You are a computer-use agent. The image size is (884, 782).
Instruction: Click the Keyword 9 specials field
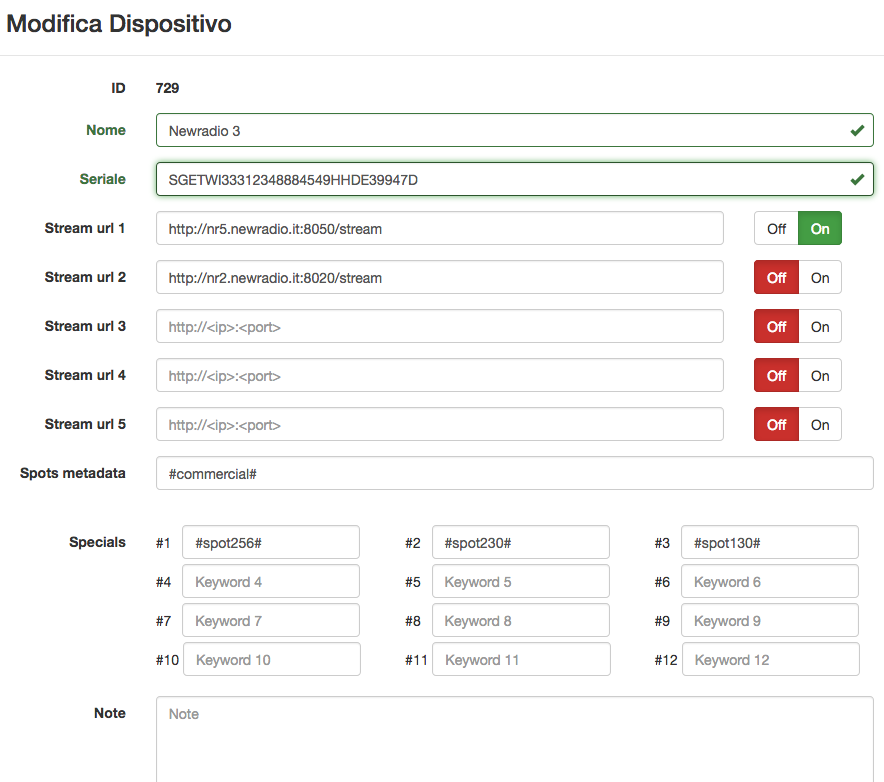tap(770, 620)
